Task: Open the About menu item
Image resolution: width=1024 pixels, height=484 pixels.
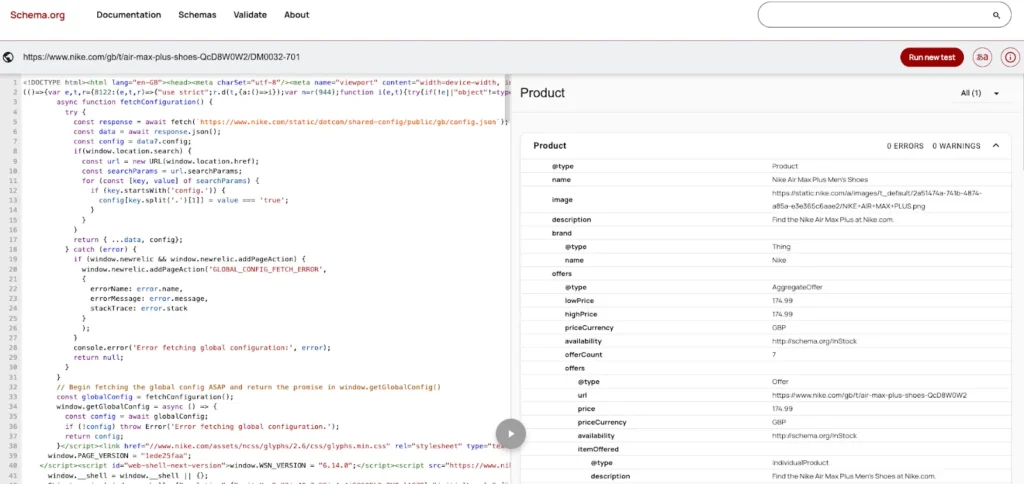Action: coord(296,15)
